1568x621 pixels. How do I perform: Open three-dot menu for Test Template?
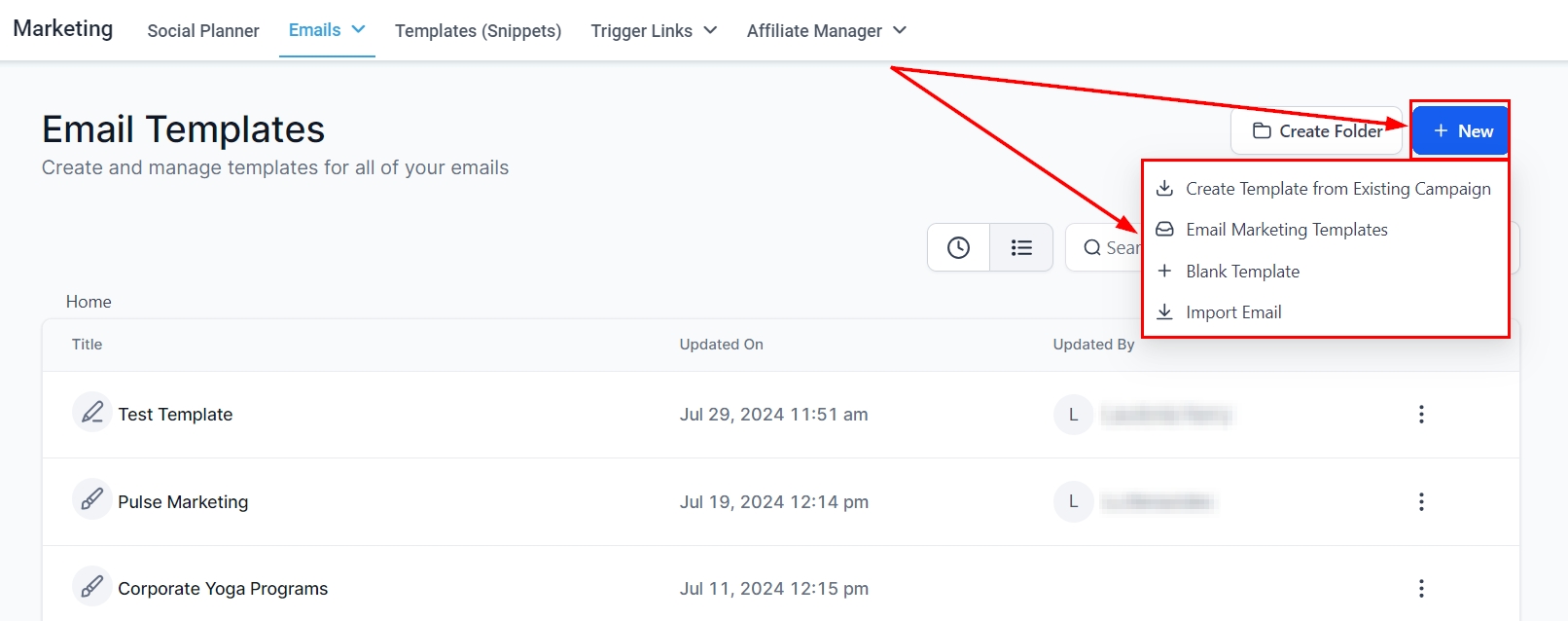point(1421,415)
